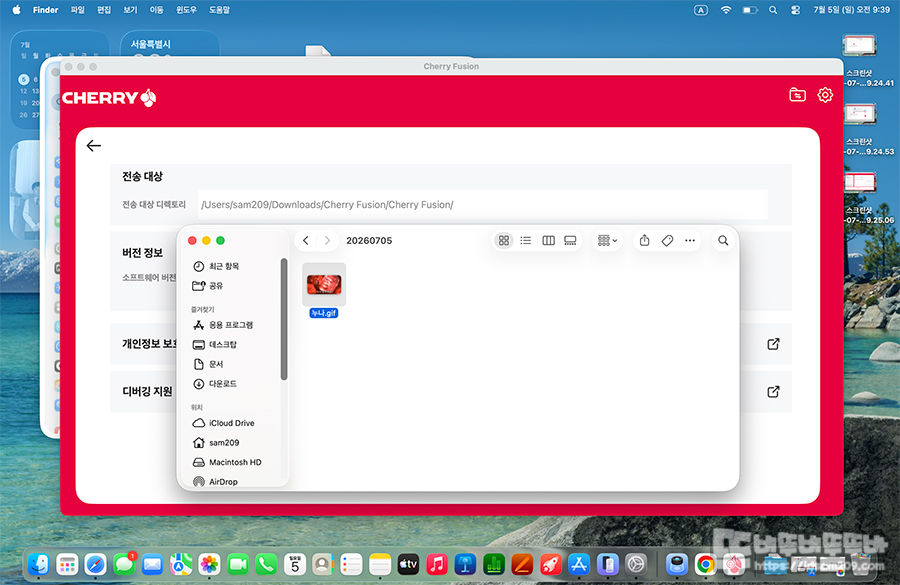Open the Cherry Fusion folder transfer icon
This screenshot has height=585, width=900.
[x=797, y=95]
